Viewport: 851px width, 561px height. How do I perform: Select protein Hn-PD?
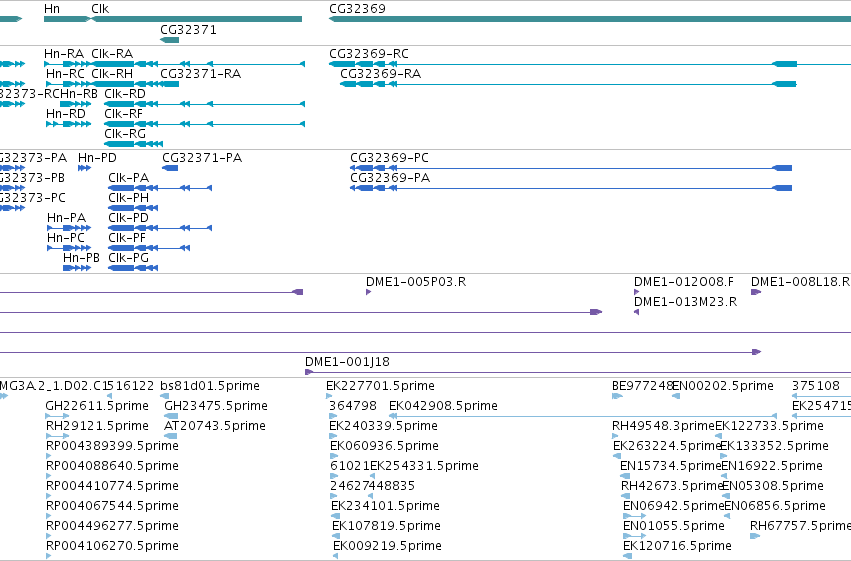point(97,158)
